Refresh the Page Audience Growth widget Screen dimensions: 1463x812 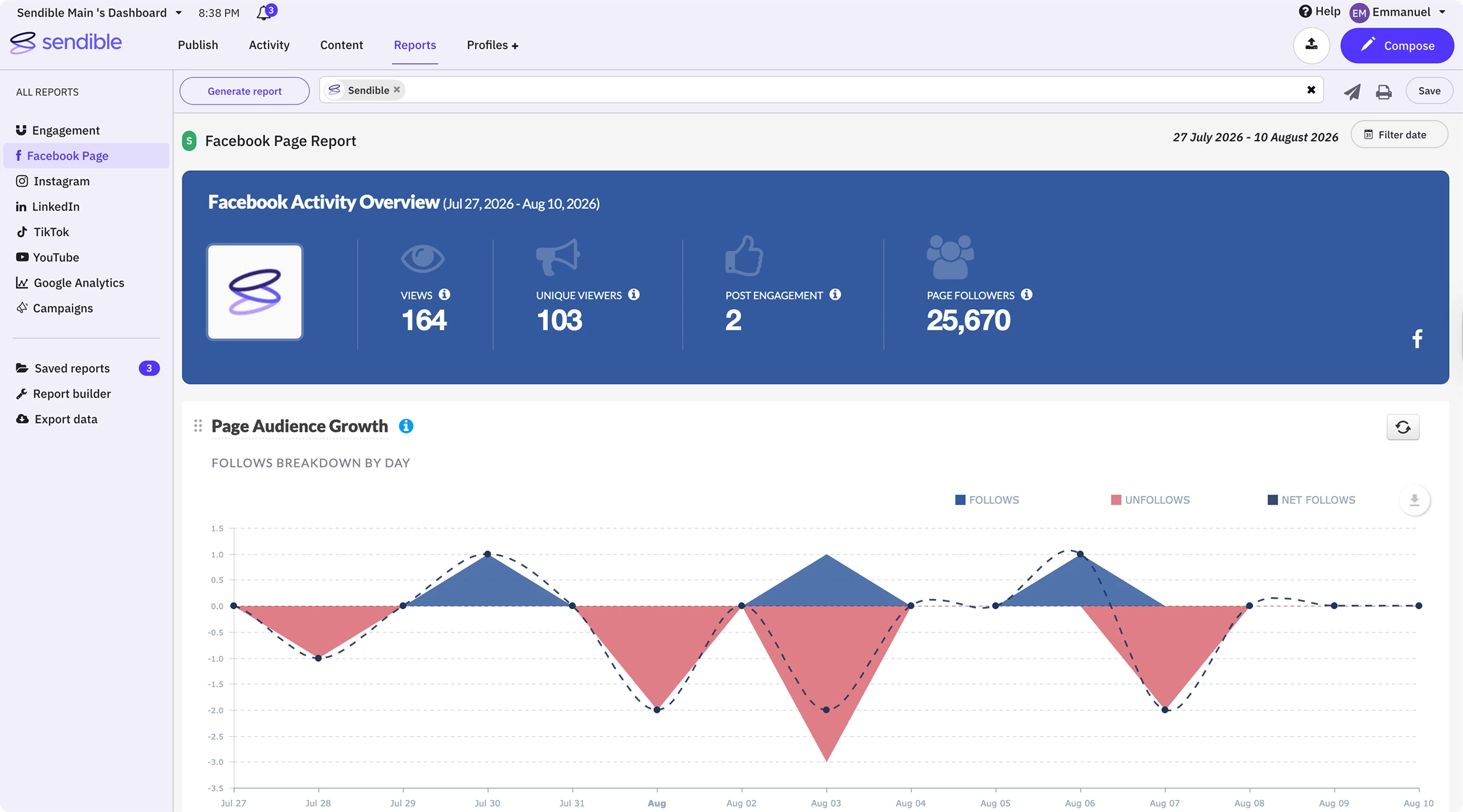pos(1403,427)
